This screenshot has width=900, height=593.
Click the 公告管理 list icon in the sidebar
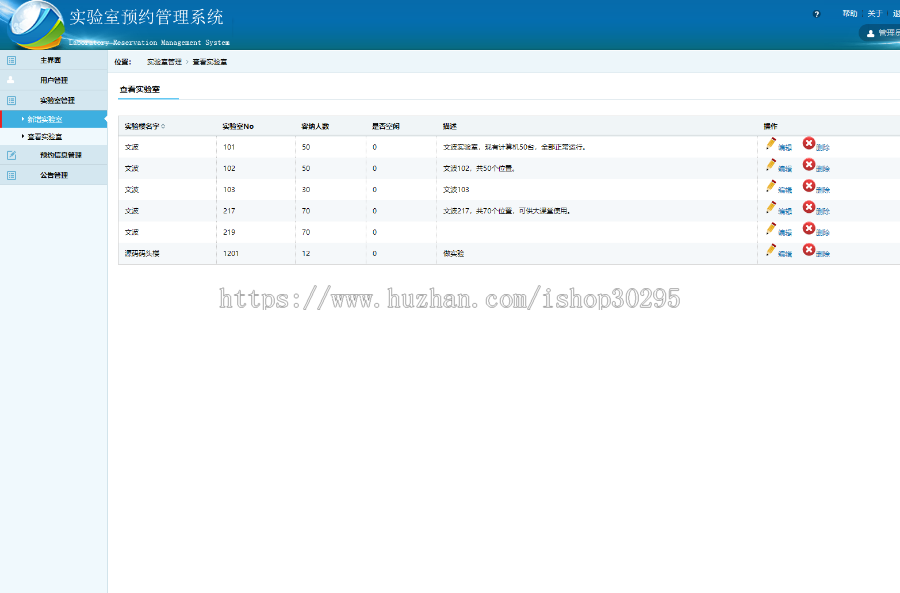click(x=12, y=173)
